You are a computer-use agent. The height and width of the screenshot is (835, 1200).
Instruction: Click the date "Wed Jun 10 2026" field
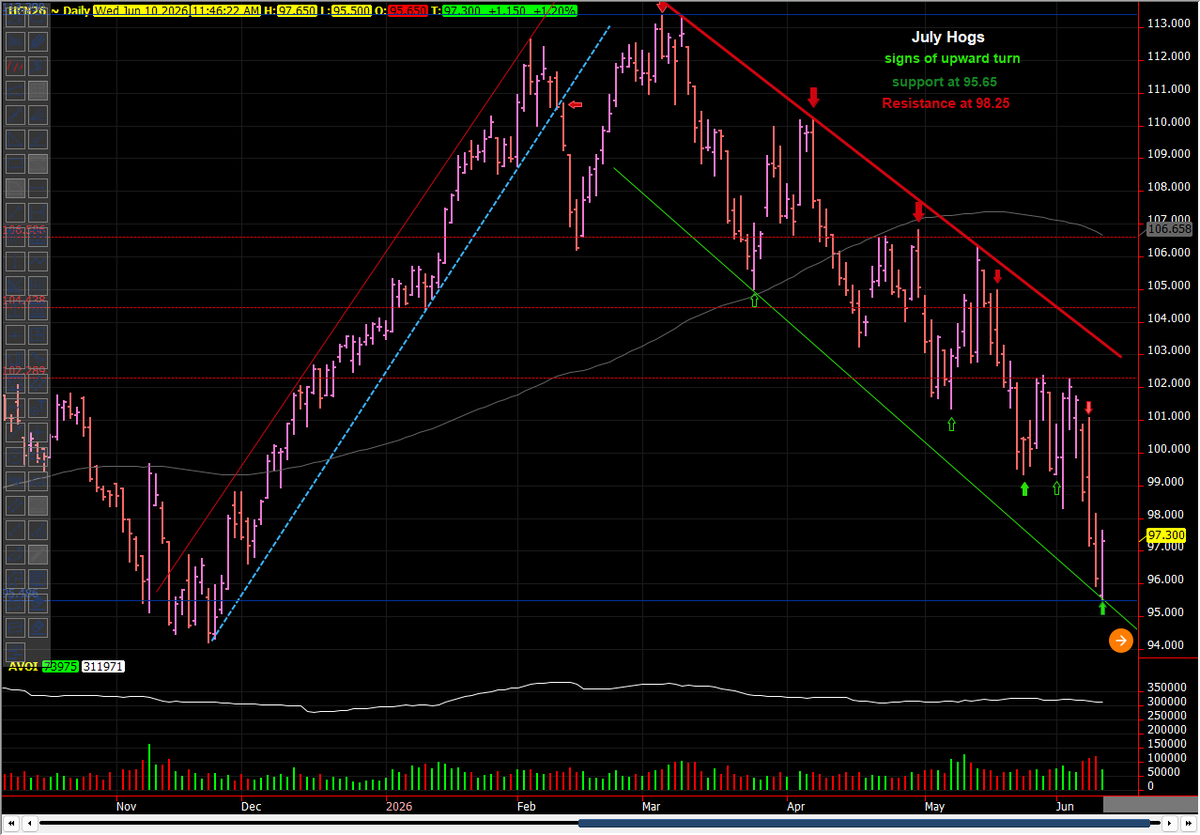pyautogui.click(x=141, y=10)
